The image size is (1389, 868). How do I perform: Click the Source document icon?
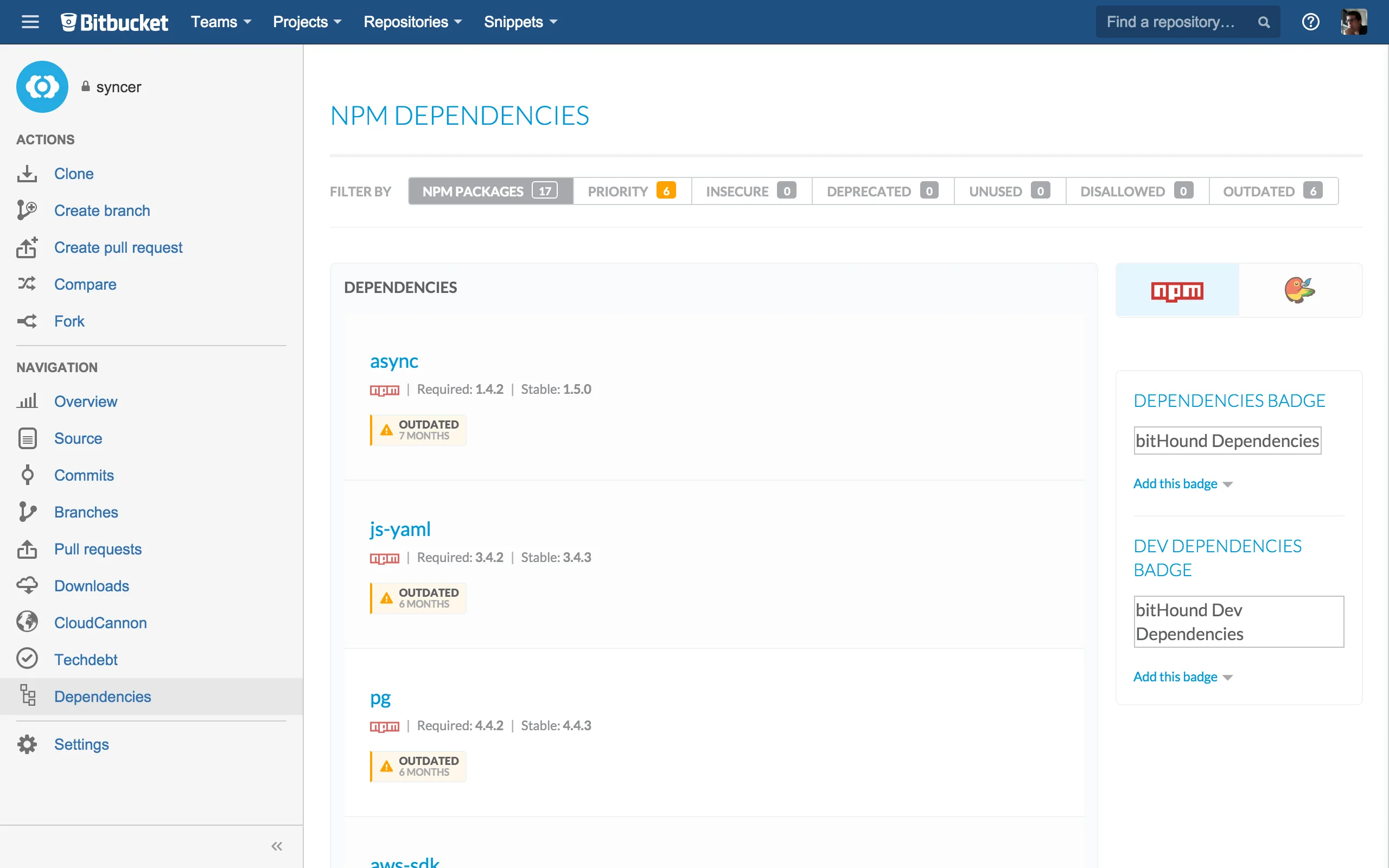(27, 438)
